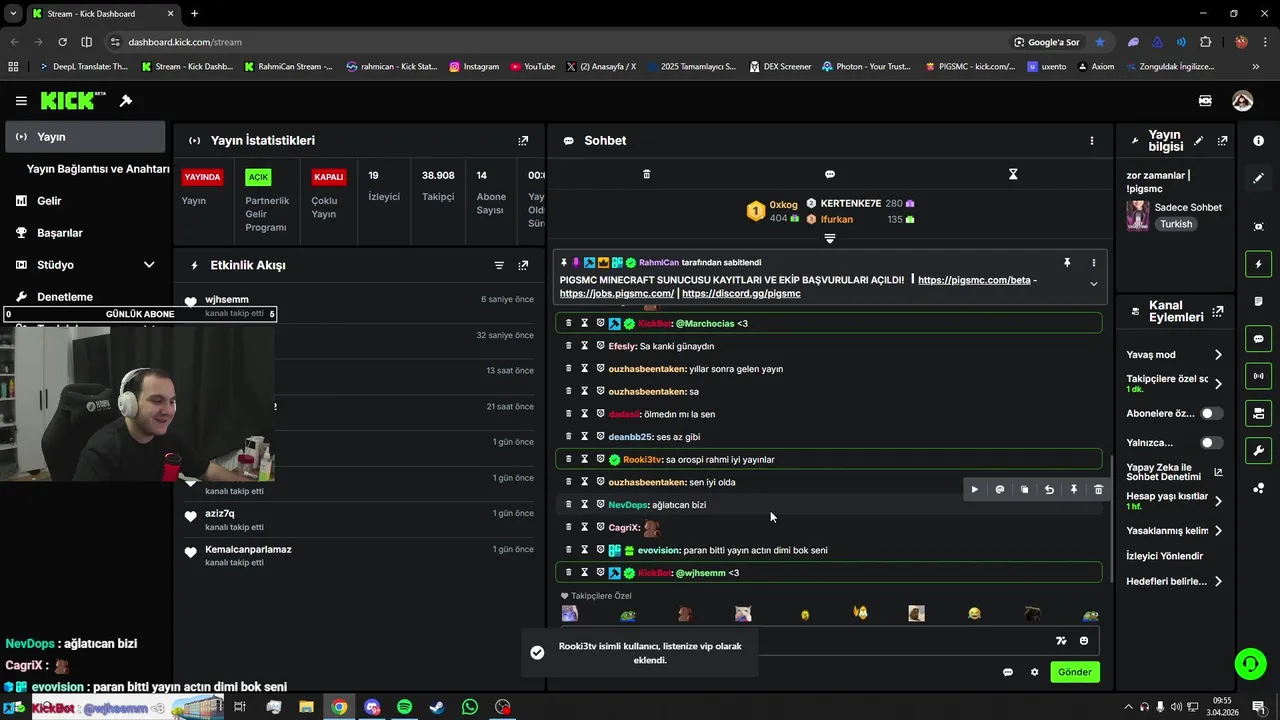Click the lightning bolt icon in the right sidebar
This screenshot has height=720, width=1280.
(1258, 264)
